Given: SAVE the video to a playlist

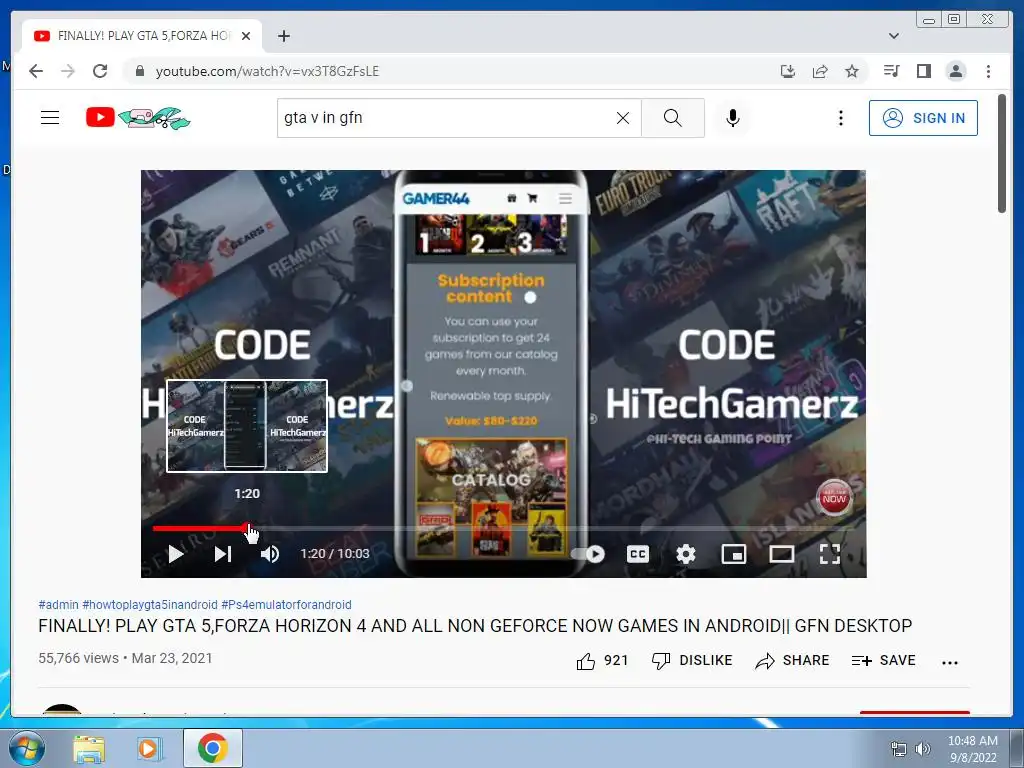Looking at the screenshot, I should 884,661.
